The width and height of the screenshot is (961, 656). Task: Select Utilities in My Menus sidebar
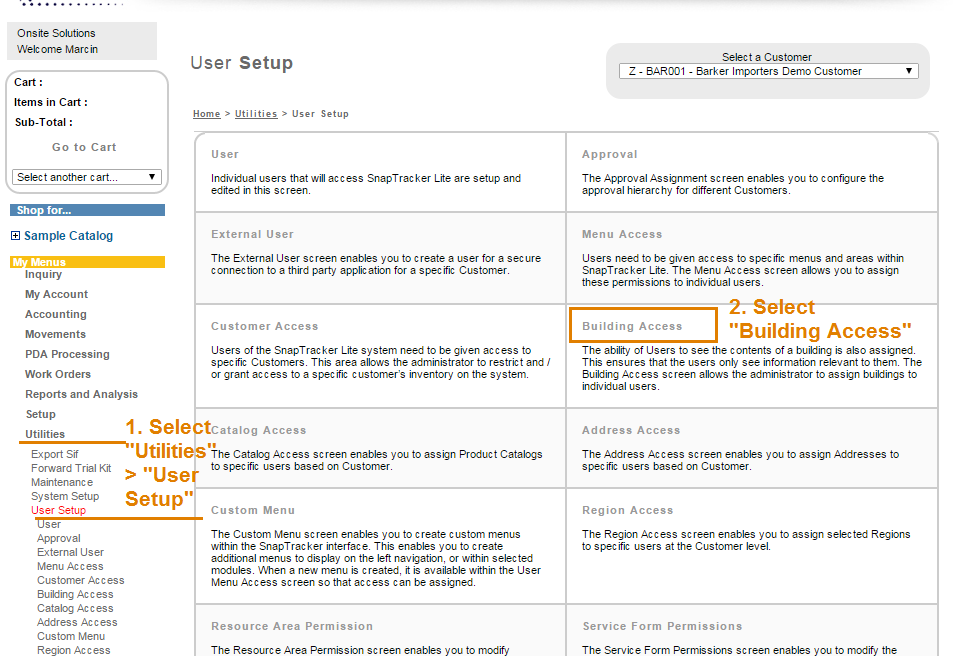pos(45,434)
